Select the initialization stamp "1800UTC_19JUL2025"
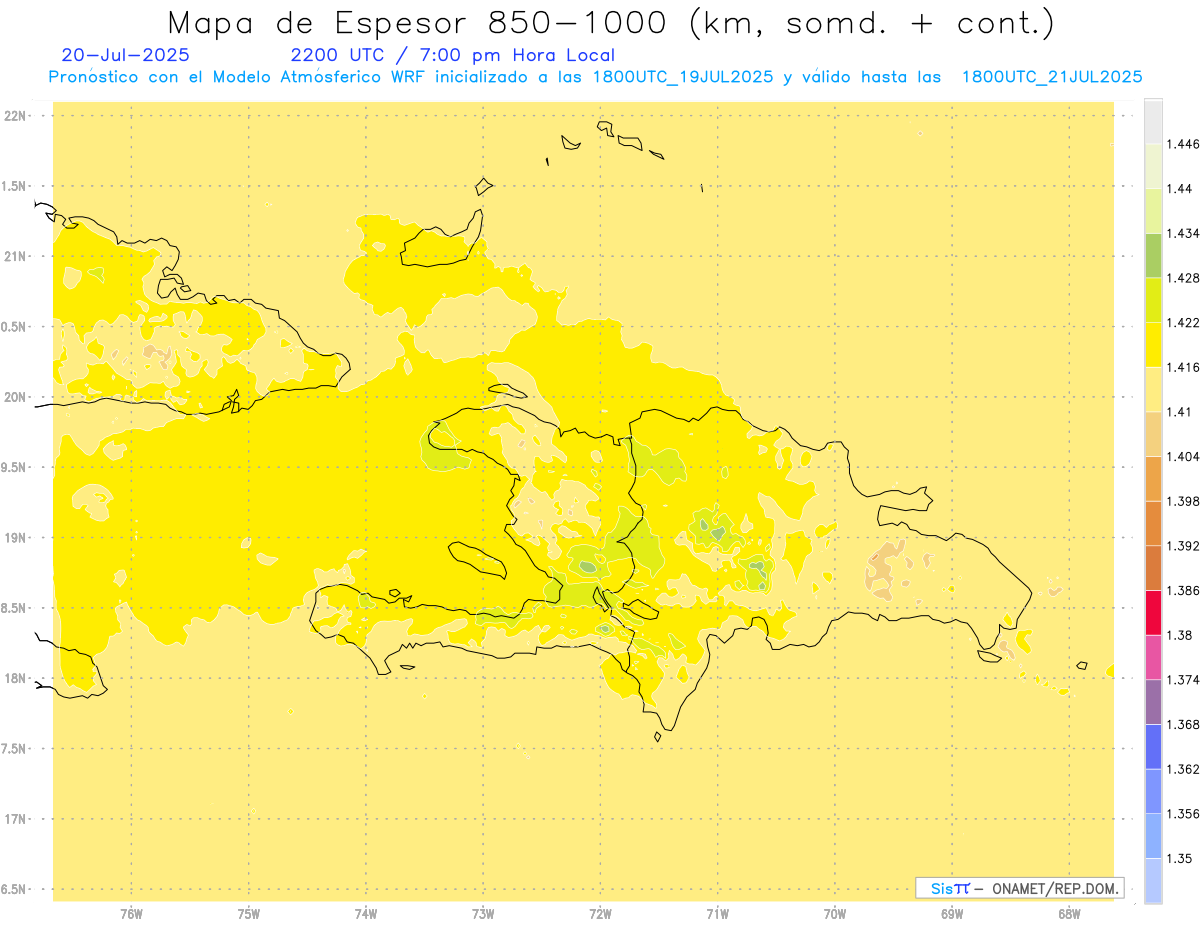The width and height of the screenshot is (1200, 927). (x=683, y=77)
